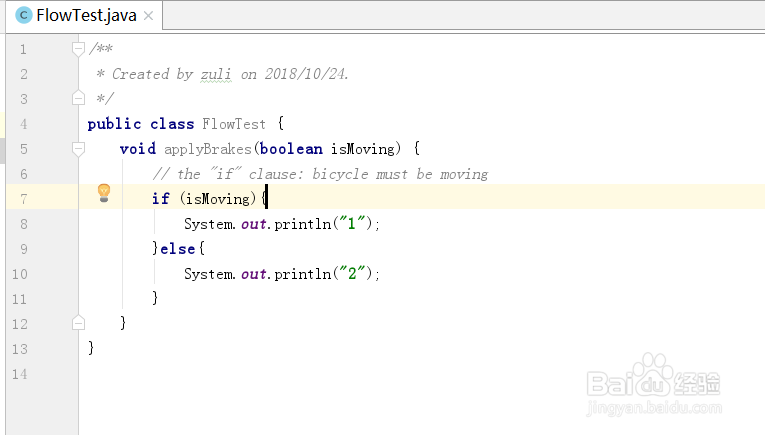Click println("1") statement on line 8

pos(282,224)
